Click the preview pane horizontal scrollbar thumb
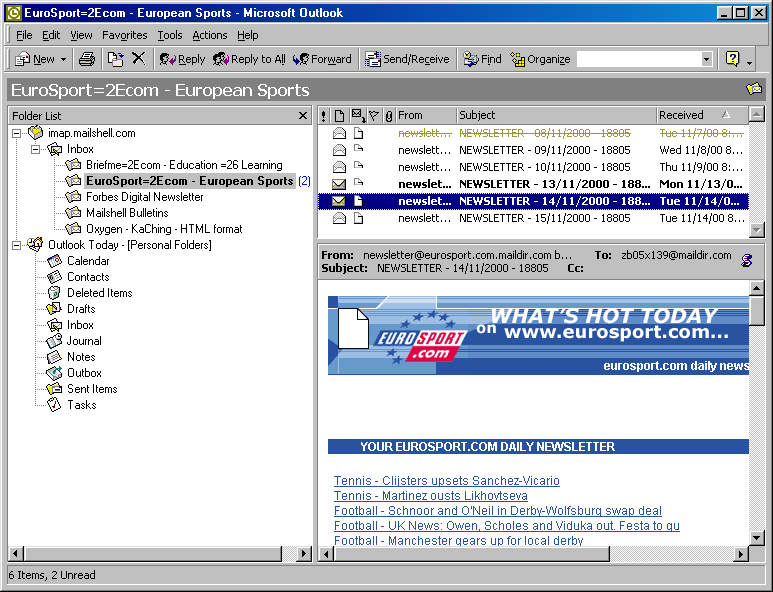The image size is (773, 592). click(x=472, y=554)
